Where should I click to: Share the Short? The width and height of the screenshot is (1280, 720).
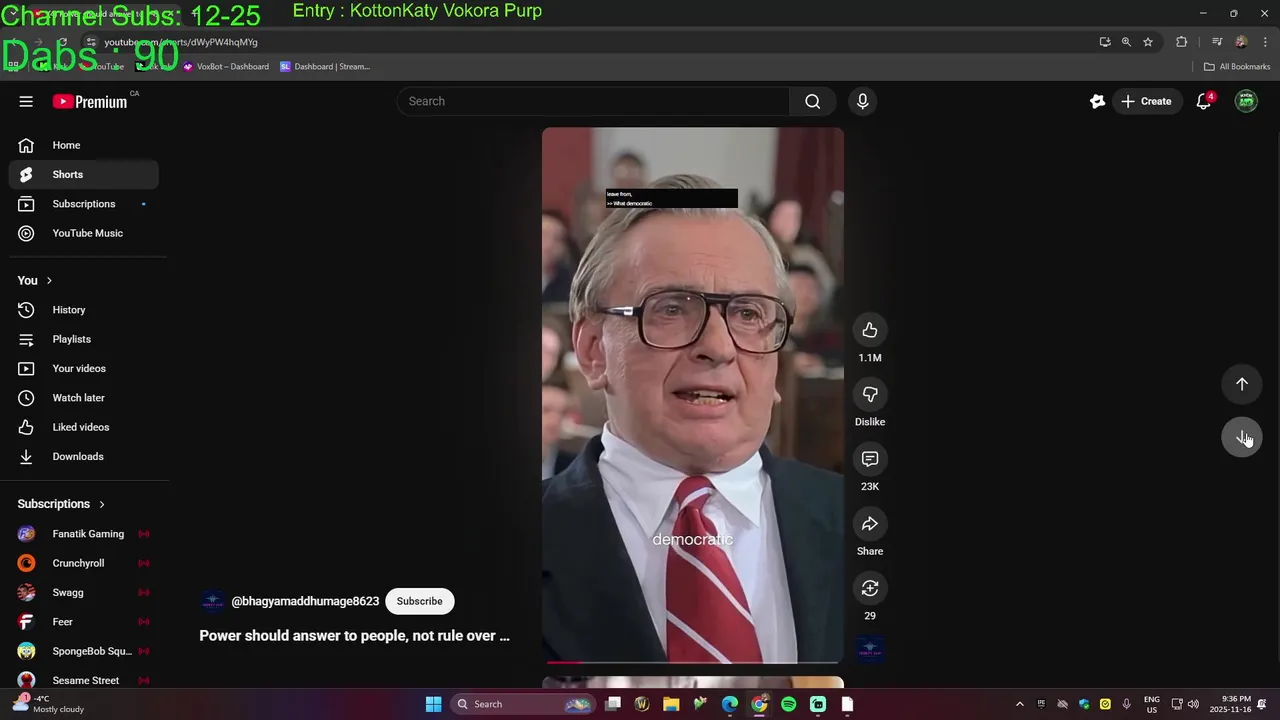point(870,524)
